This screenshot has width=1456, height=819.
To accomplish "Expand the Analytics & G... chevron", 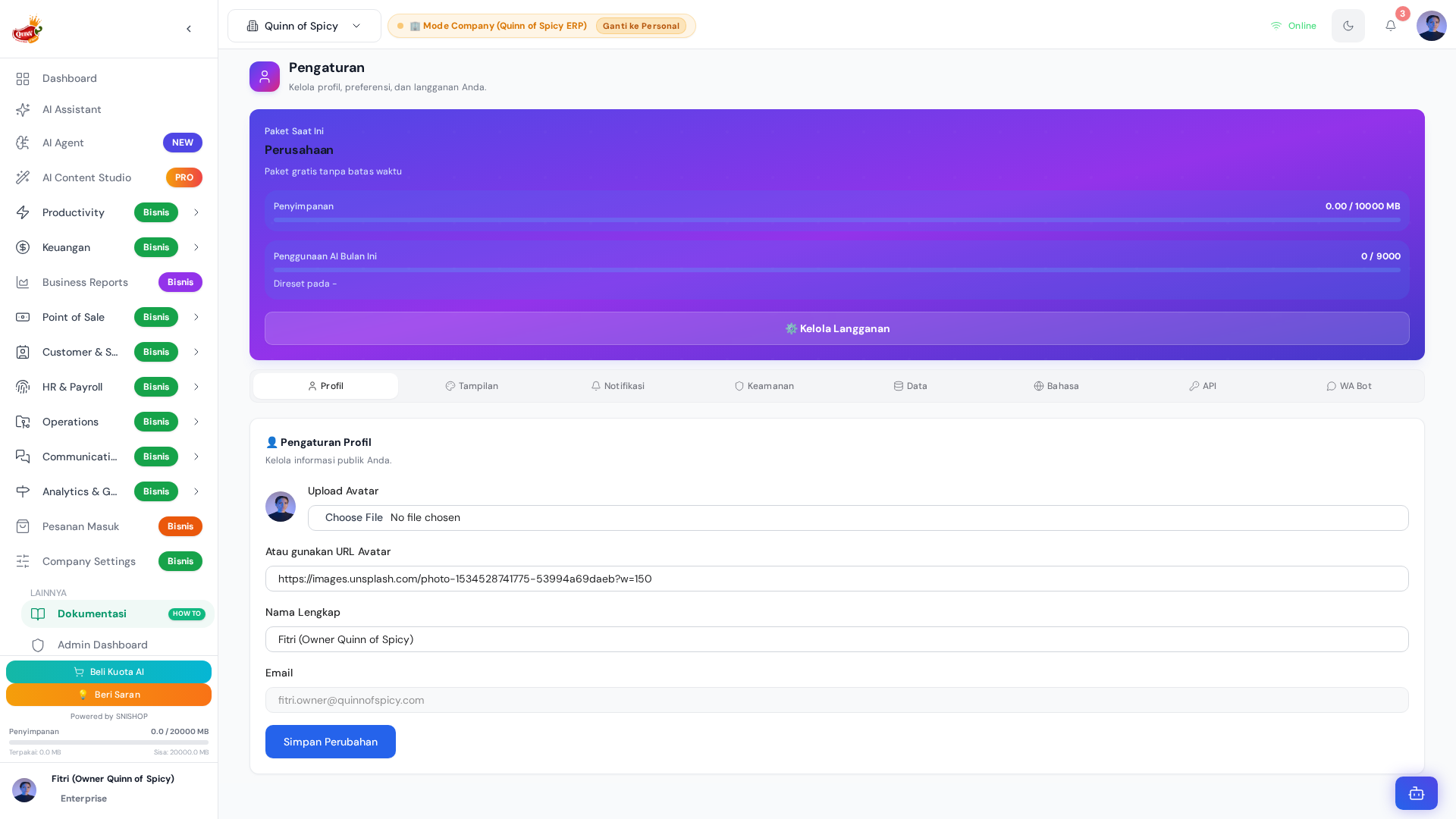I will click(196, 491).
